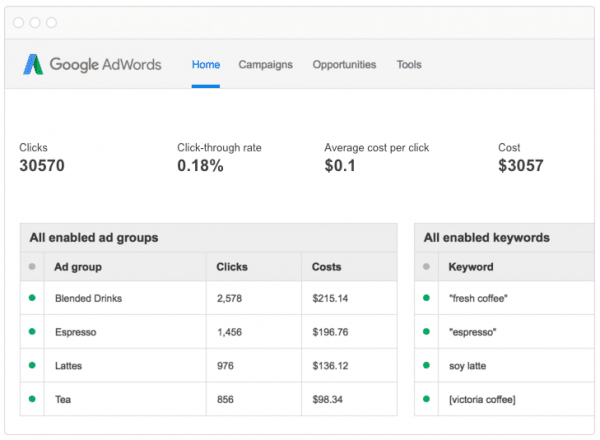Click the second window control circle
600x440 pixels.
[x=35, y=23]
